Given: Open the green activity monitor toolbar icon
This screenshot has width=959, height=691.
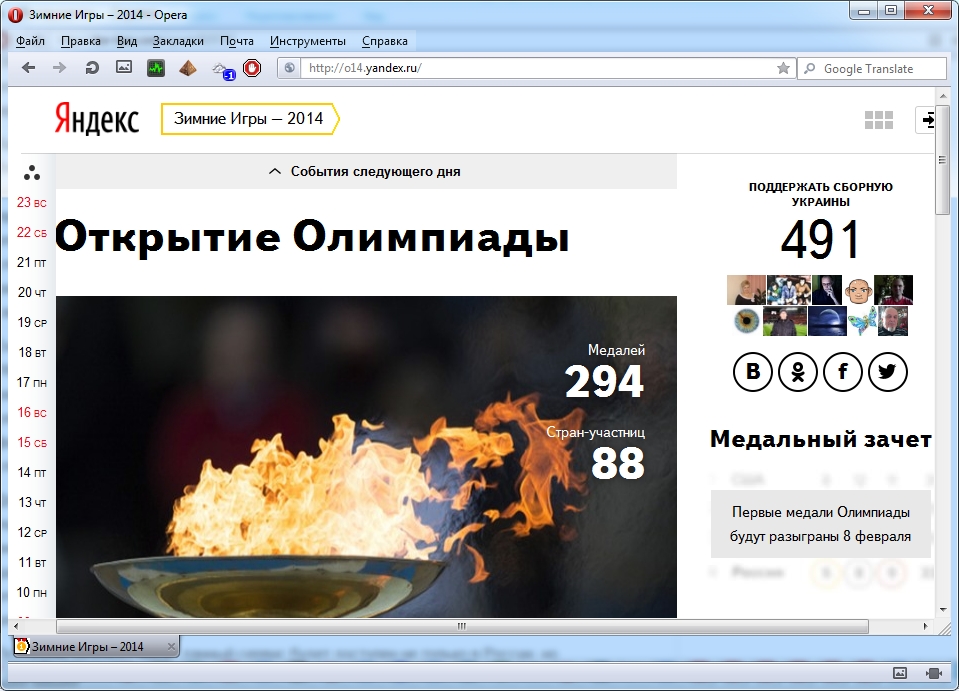Looking at the screenshot, I should tap(156, 68).
